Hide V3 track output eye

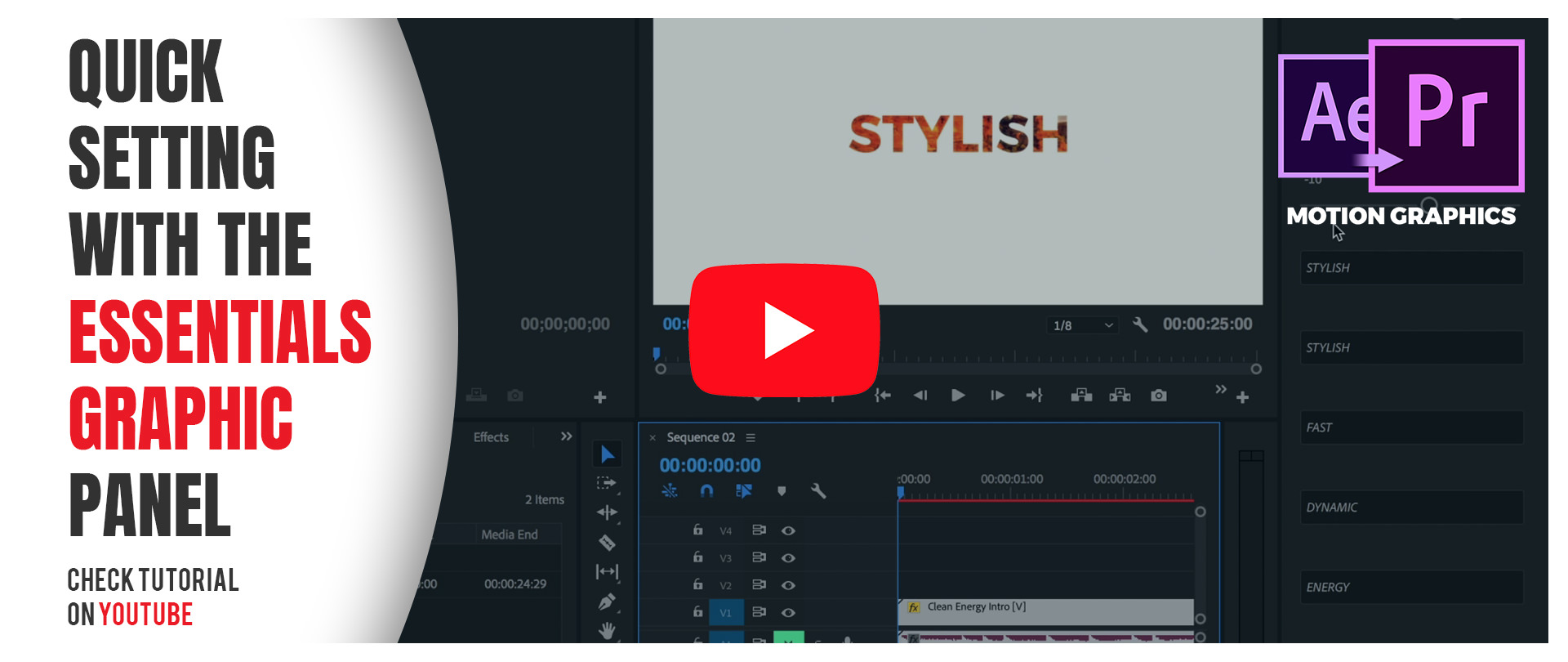pyautogui.click(x=788, y=557)
